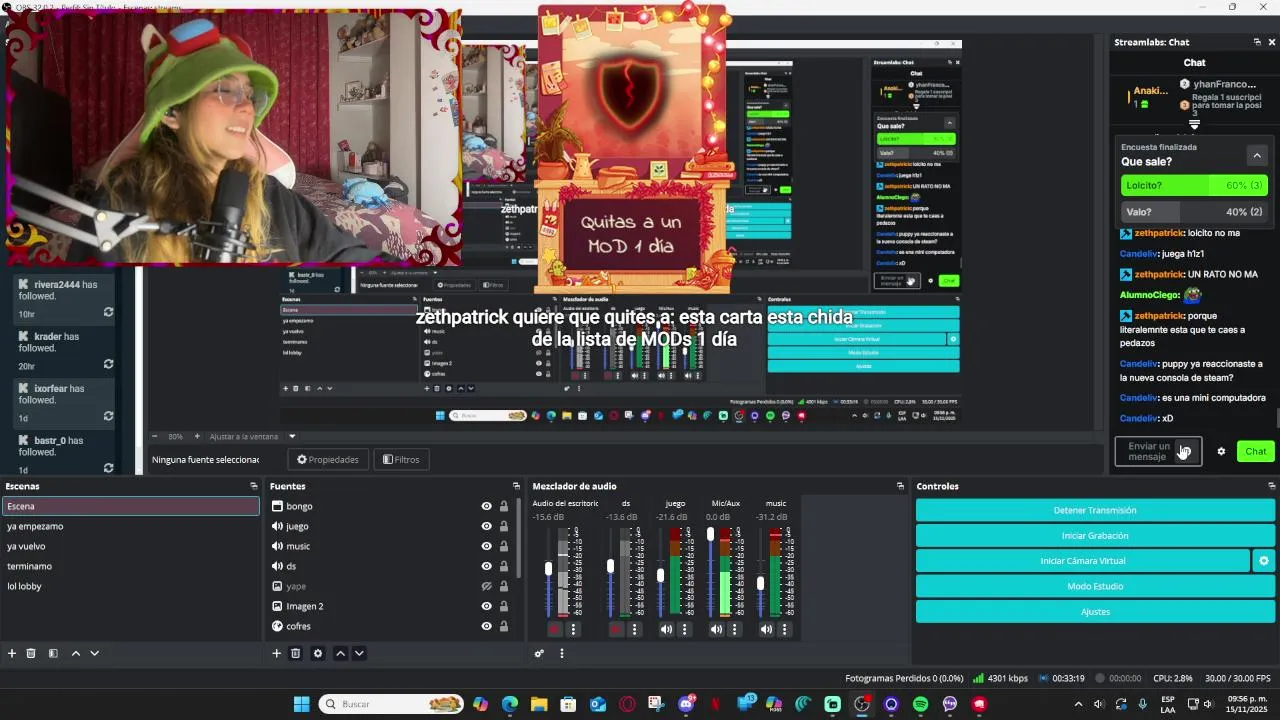Unlock the ds source
The height and width of the screenshot is (720, 1280).
pos(504,566)
